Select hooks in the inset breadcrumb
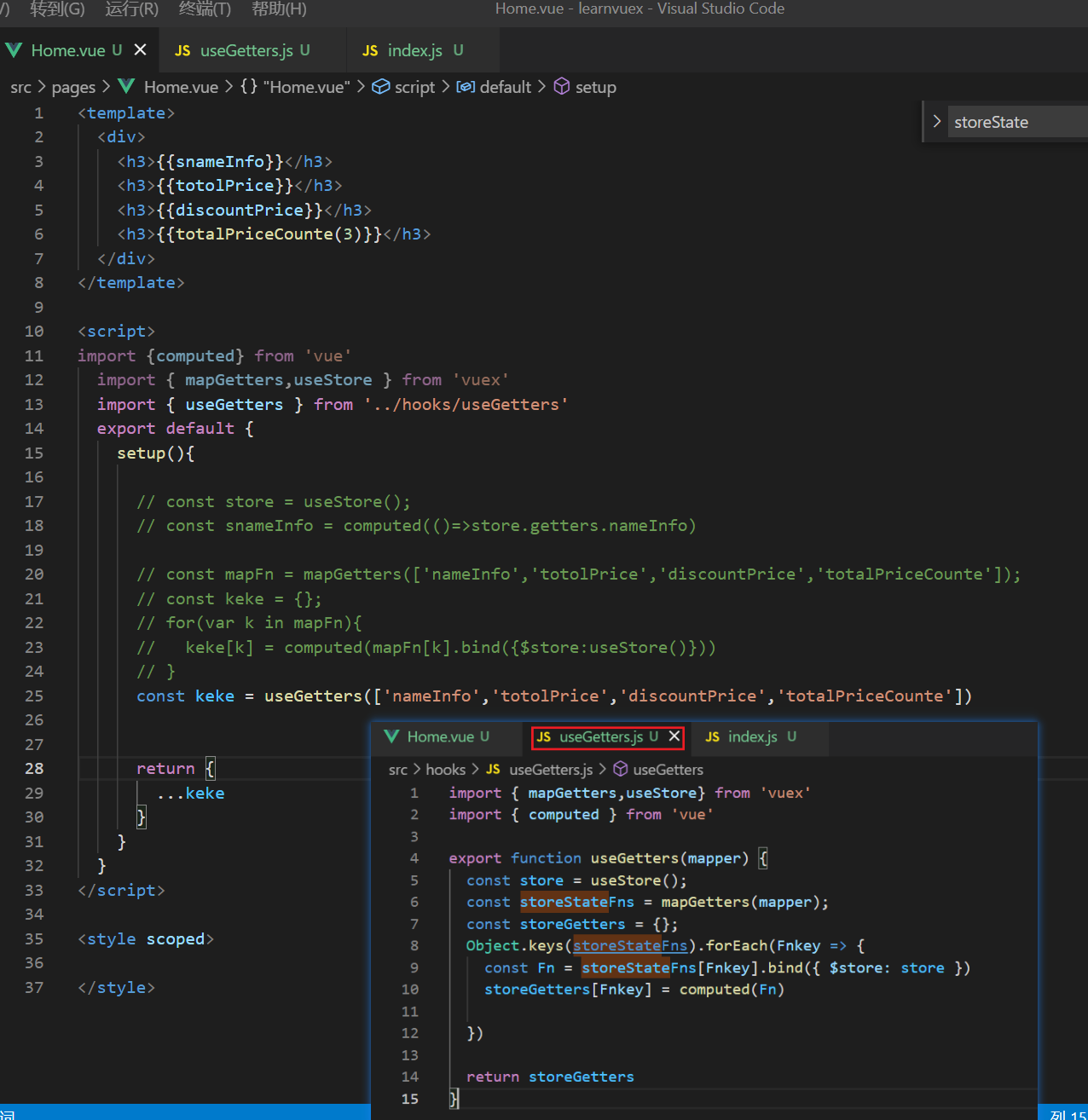Viewport: 1088px width, 1120px height. [446, 770]
